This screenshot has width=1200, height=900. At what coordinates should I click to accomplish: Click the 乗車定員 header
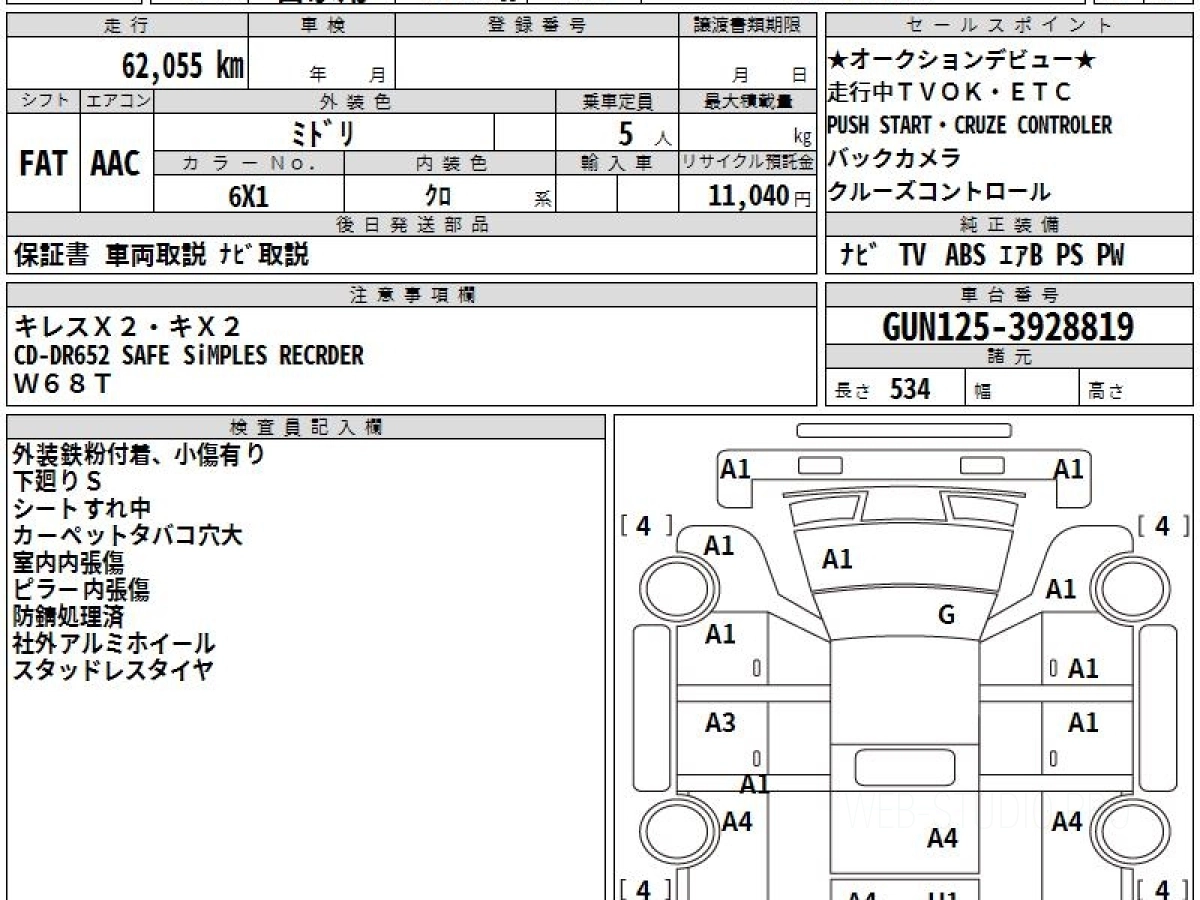617,101
